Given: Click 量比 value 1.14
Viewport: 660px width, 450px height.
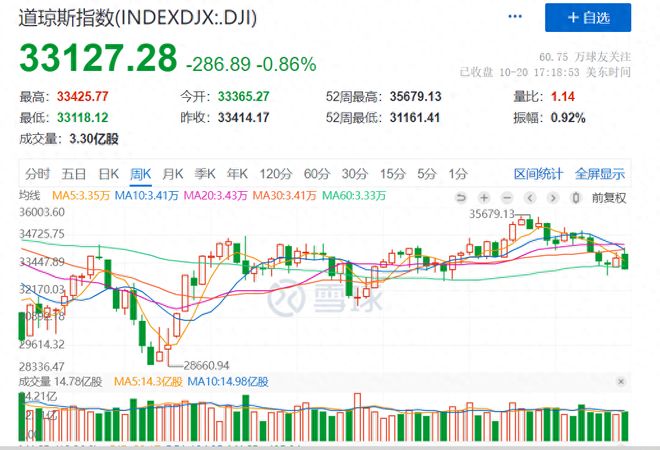Looking at the screenshot, I should click(x=563, y=97).
